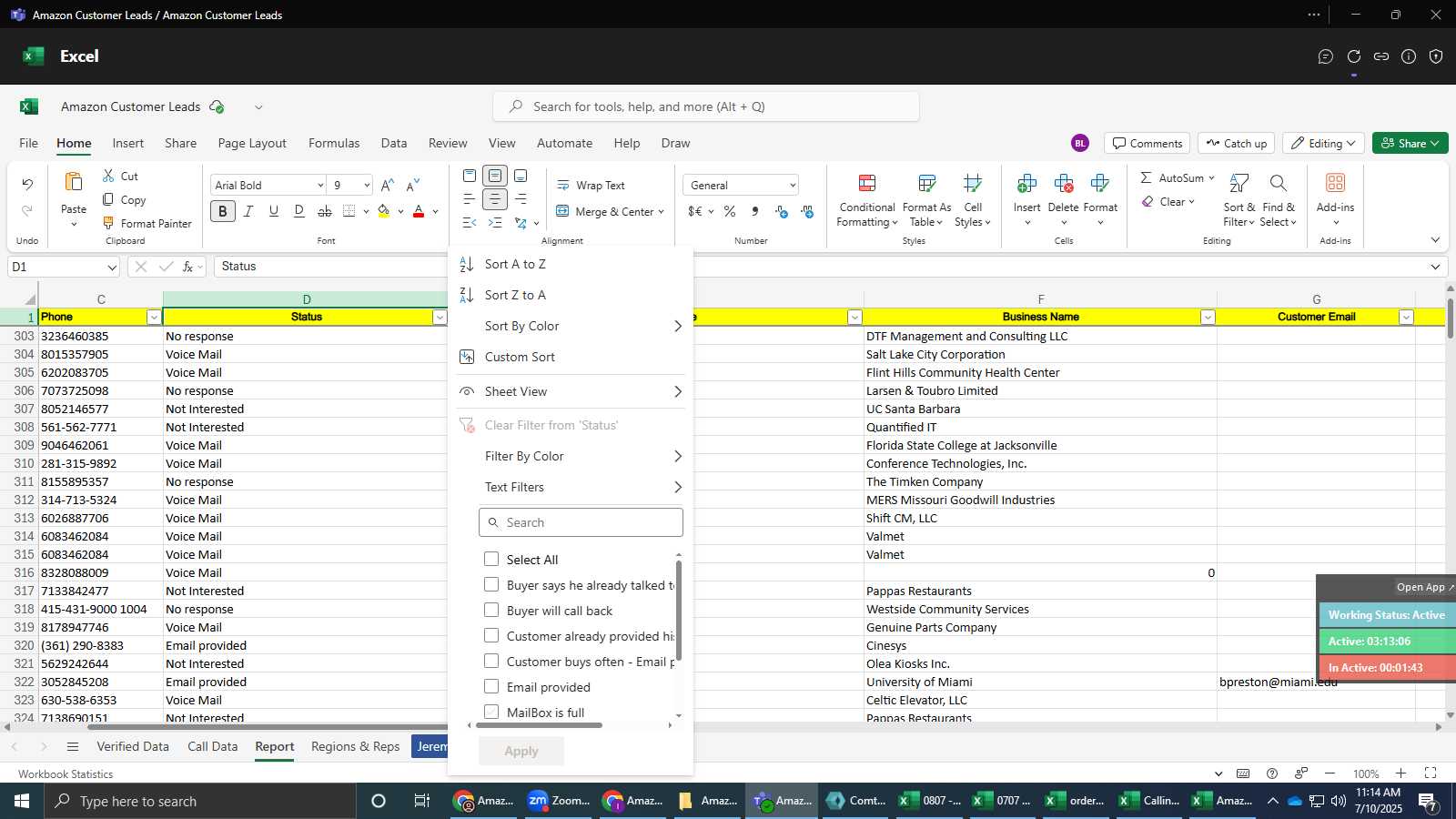
Task: Toggle Italic formatting
Action: tap(248, 211)
